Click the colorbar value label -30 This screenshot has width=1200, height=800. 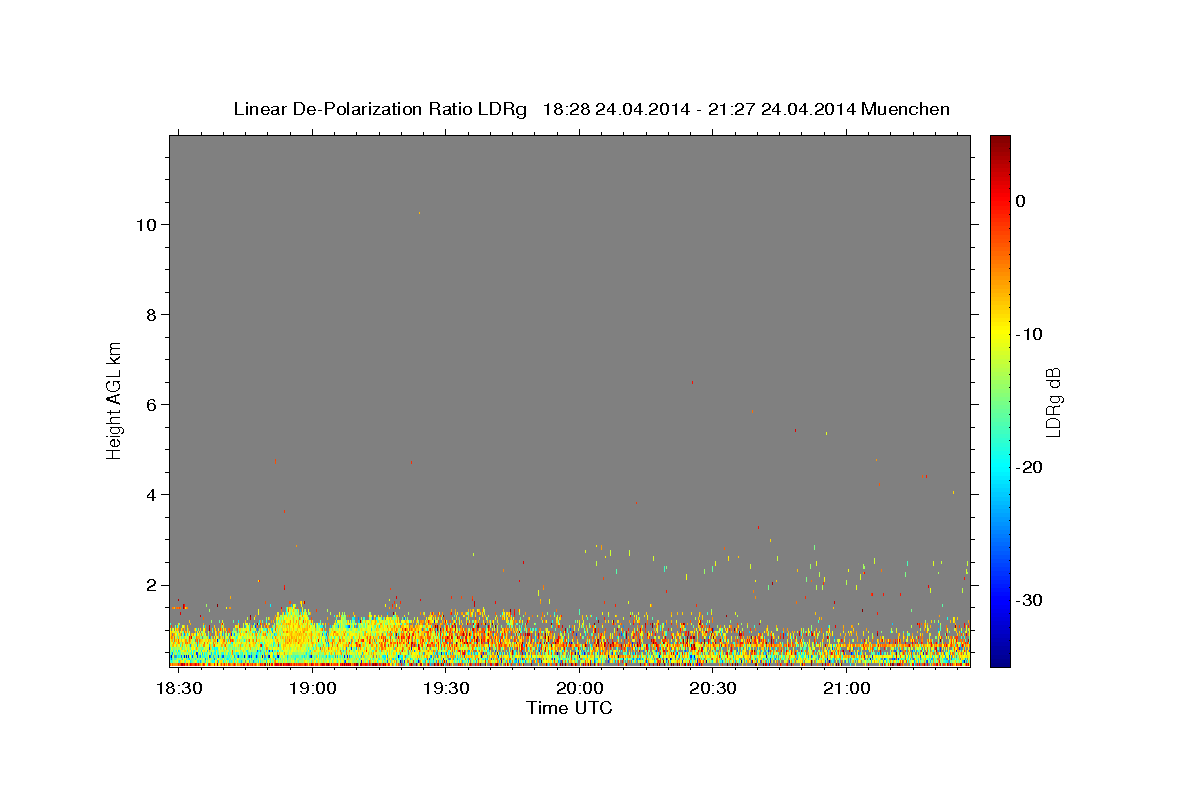pos(1029,600)
